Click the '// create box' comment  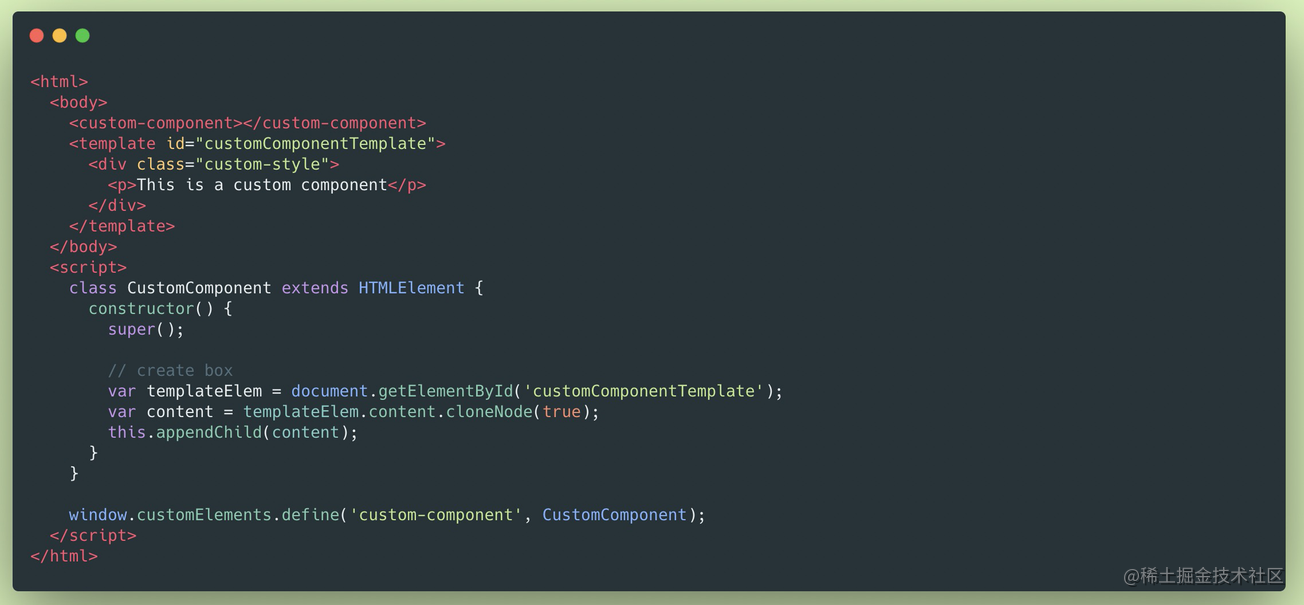(170, 371)
